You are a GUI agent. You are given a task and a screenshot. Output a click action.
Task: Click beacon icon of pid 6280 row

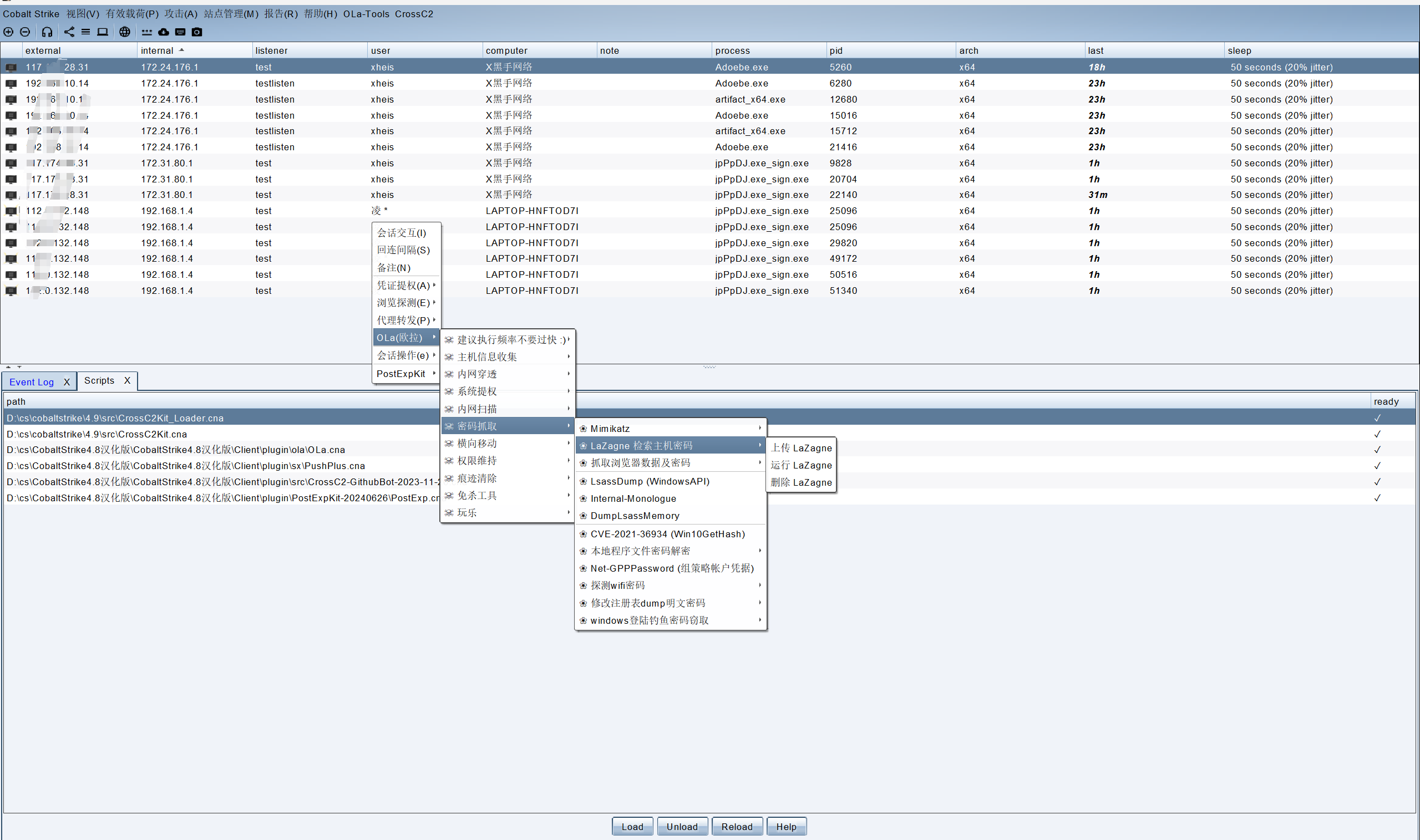click(11, 83)
